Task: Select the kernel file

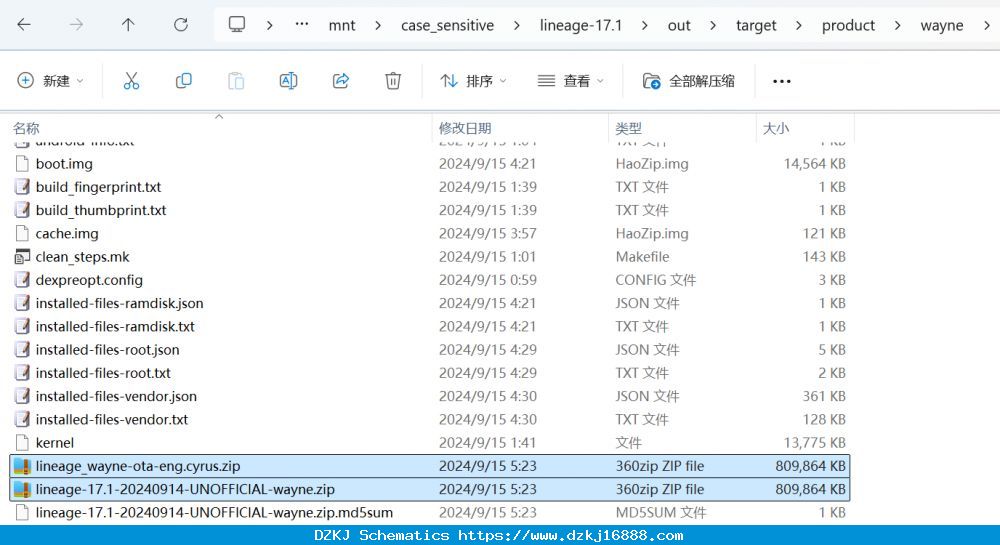Action: pyautogui.click(x=430, y=443)
